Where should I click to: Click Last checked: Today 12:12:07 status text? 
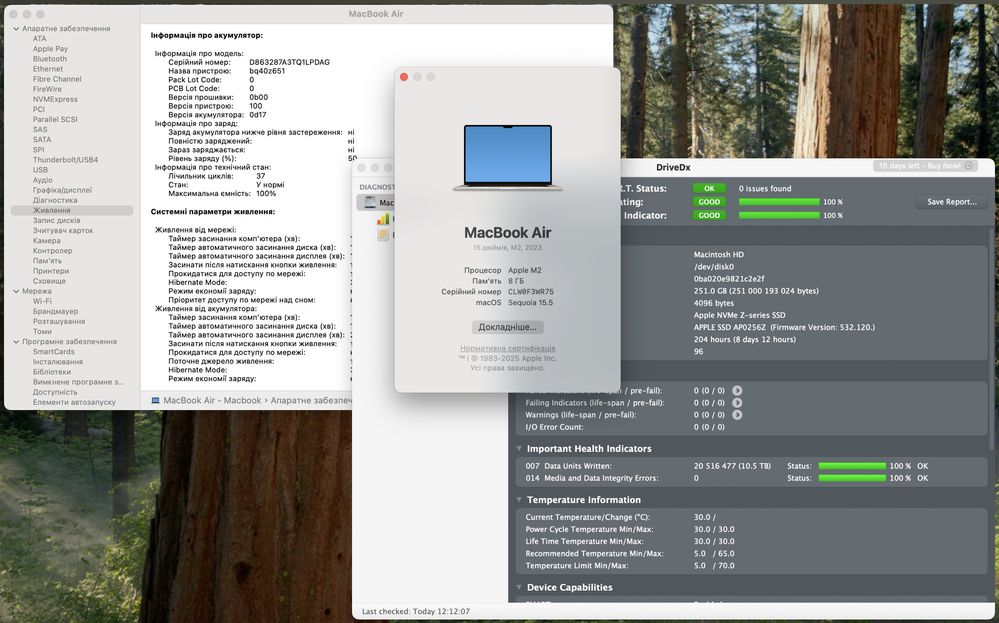tap(415, 612)
